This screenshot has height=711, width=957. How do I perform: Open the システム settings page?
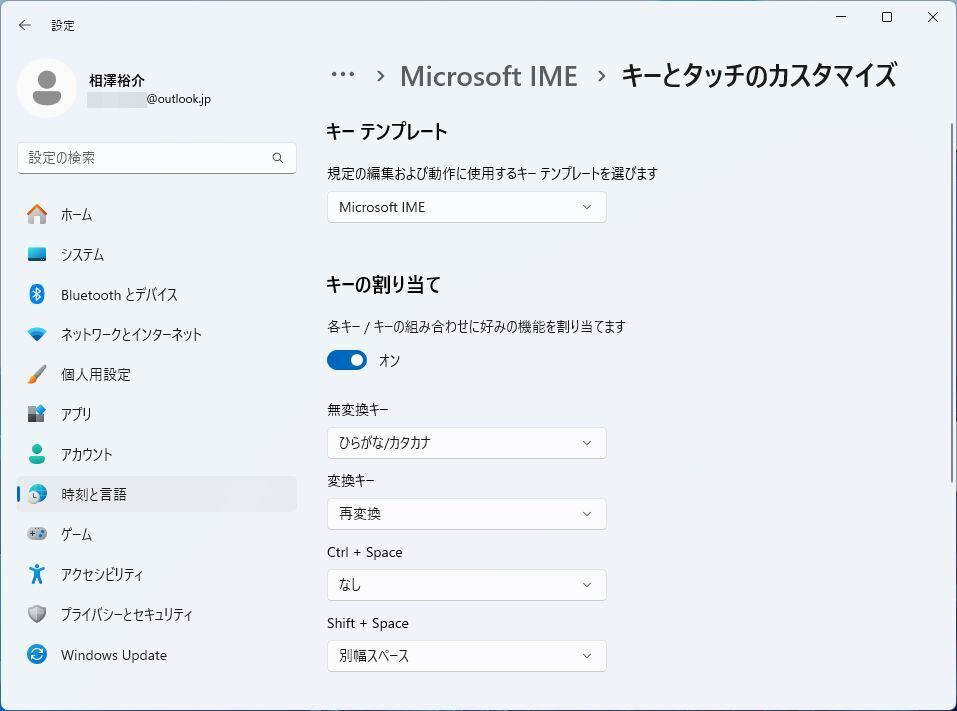(157, 254)
